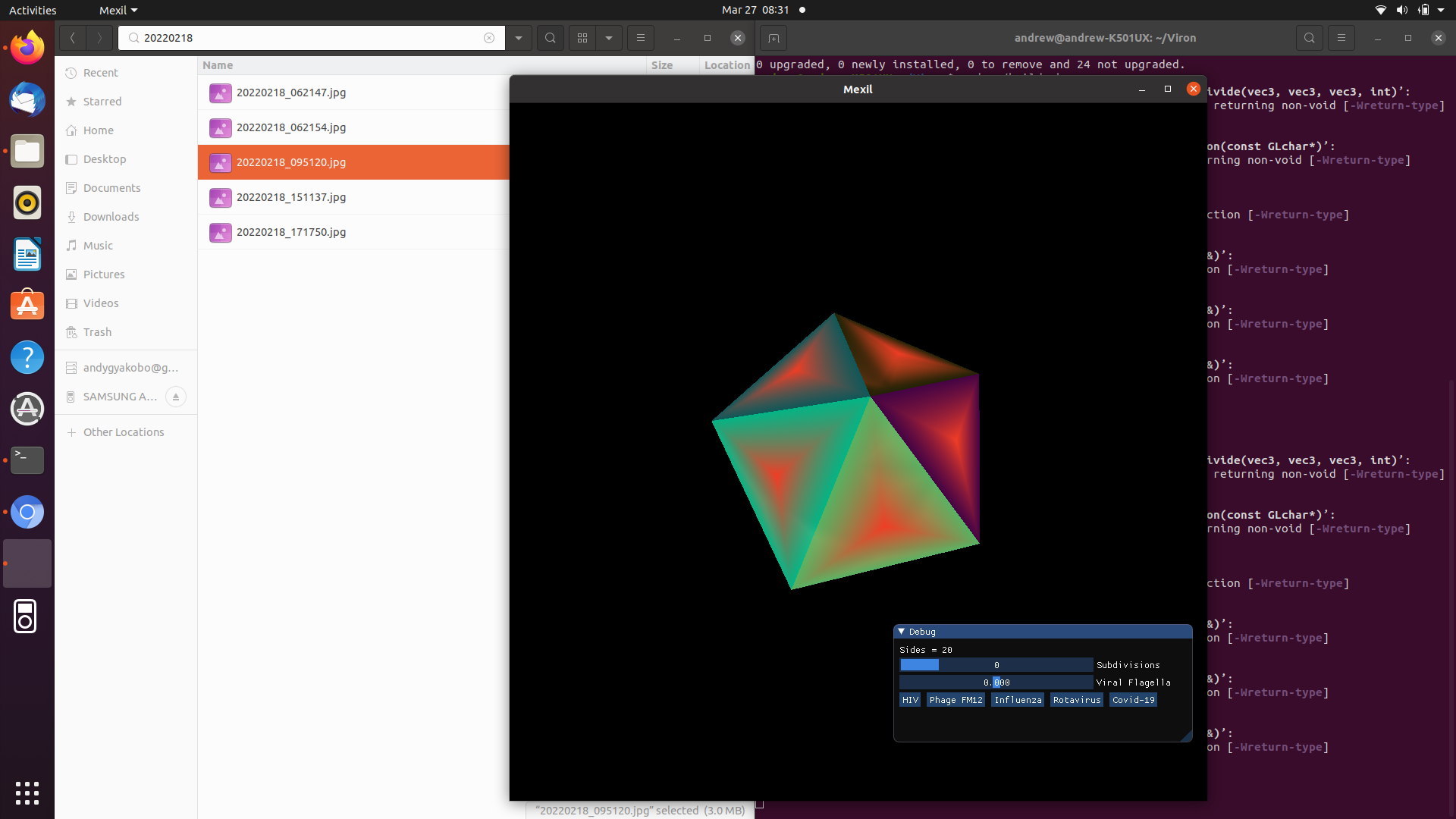Eject the SAMSUNG drive
This screenshot has height=819, width=1456.
point(176,397)
